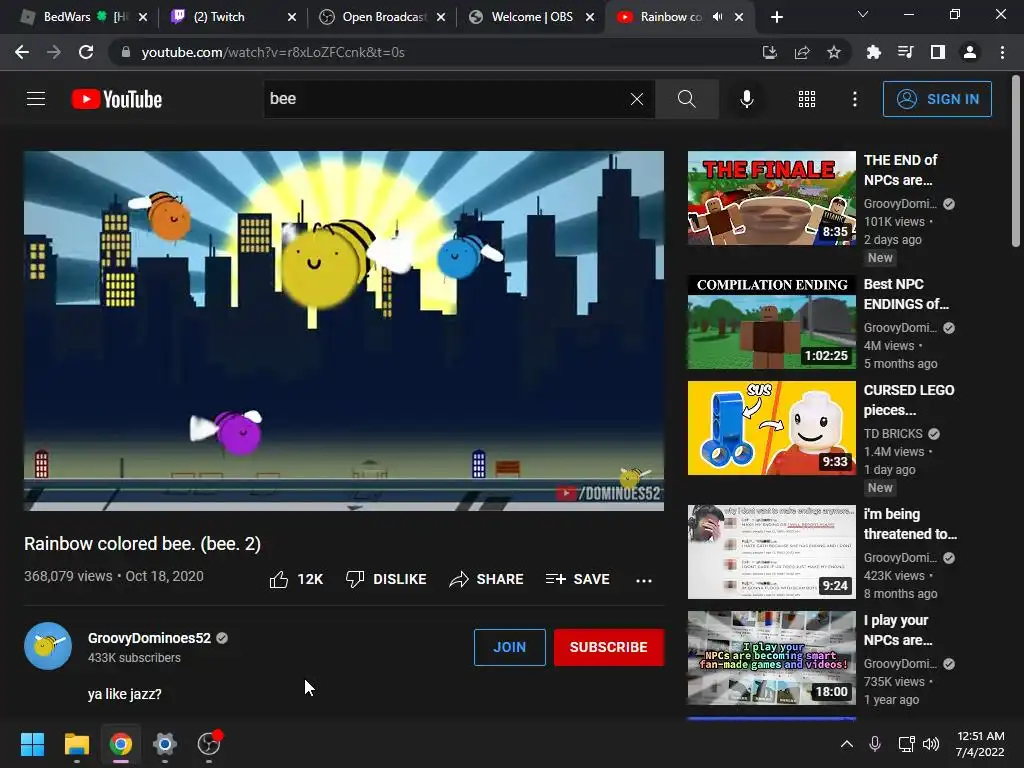Open the YouTube hamburger guide menu
Image resolution: width=1024 pixels, height=768 pixels.
[36, 99]
